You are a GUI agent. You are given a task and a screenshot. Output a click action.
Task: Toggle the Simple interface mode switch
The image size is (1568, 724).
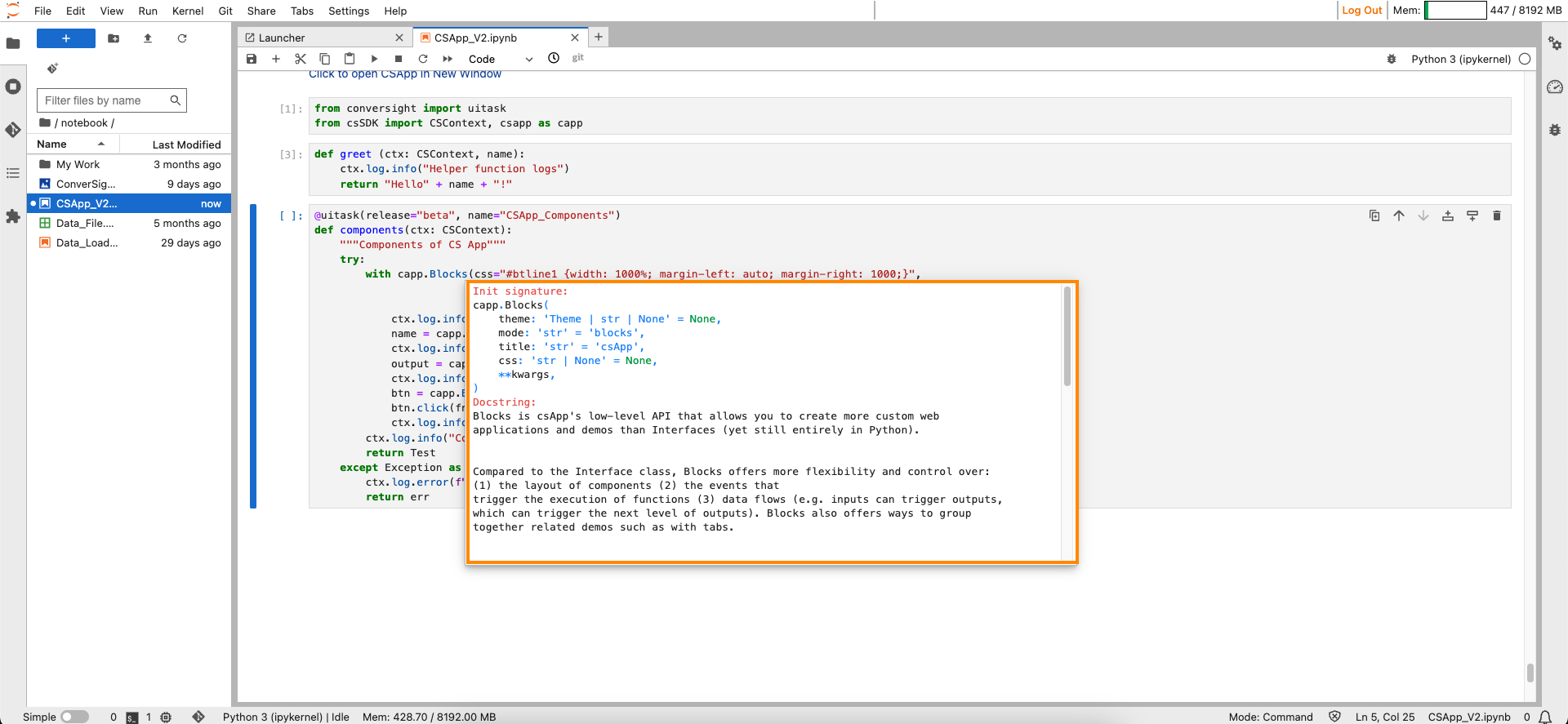[74, 717]
